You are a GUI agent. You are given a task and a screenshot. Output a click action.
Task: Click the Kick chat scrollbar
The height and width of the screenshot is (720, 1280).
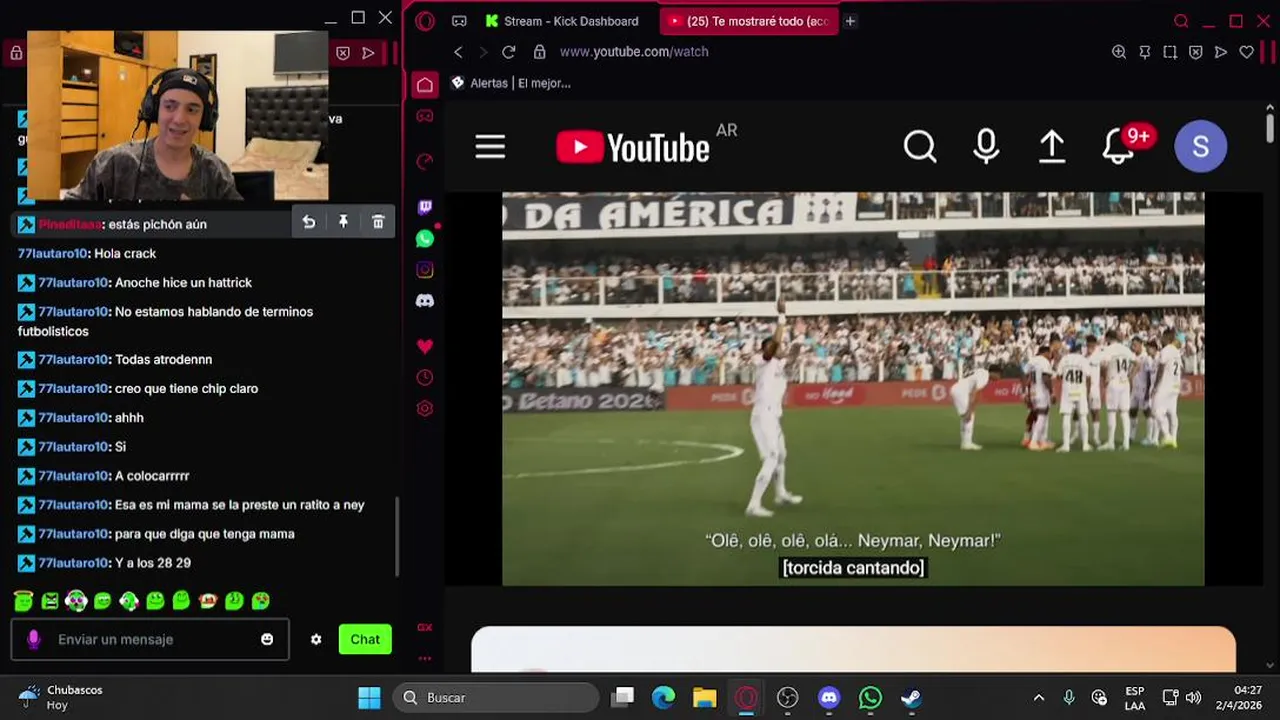click(x=397, y=537)
